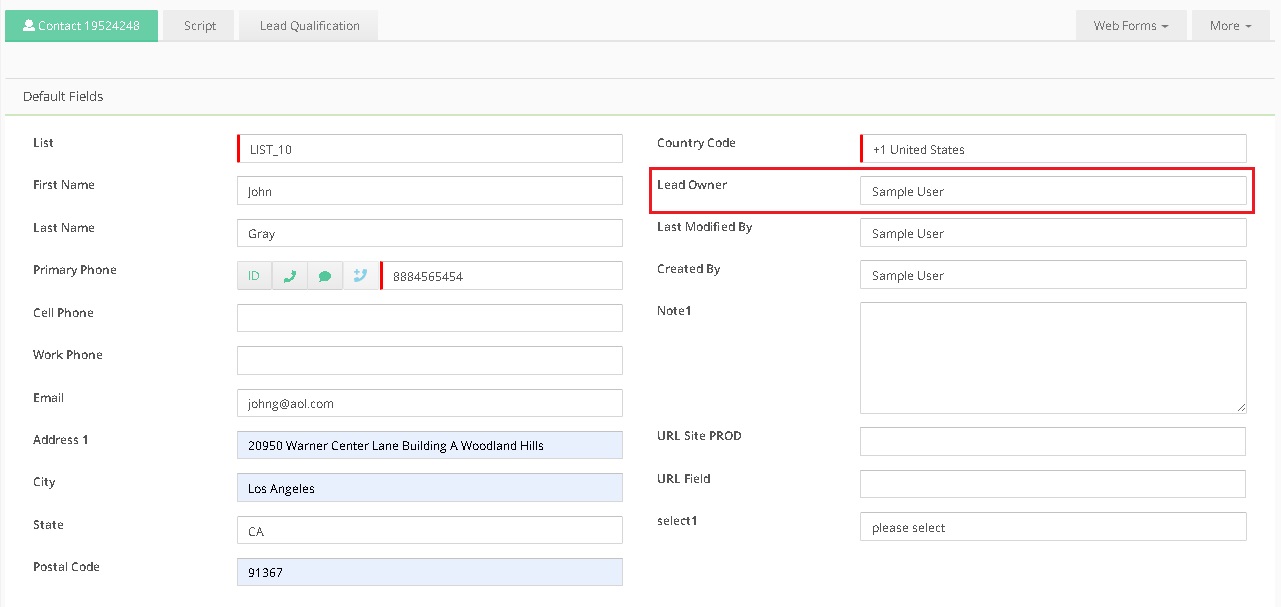Click the call transfer icon next to Primary Phone

[360, 276]
